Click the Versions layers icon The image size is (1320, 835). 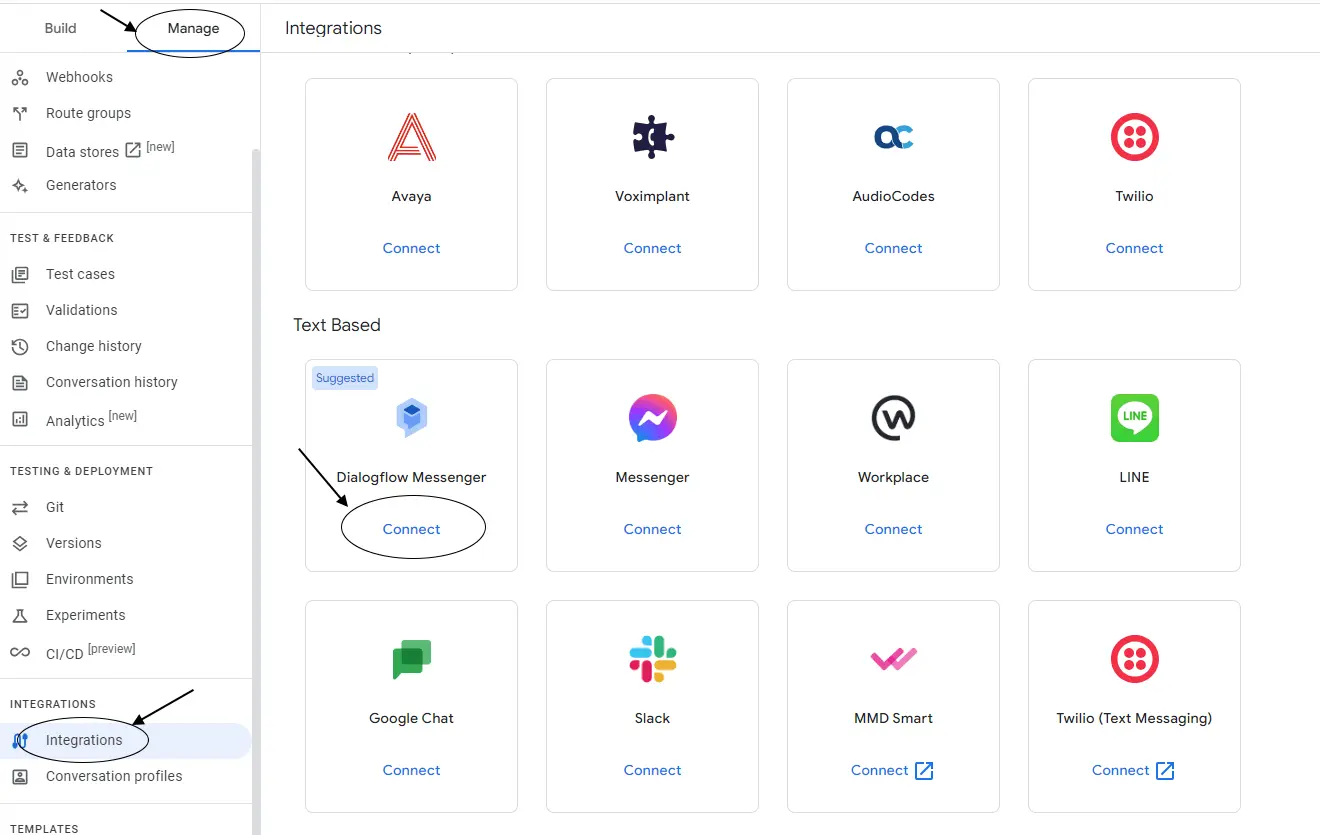[x=20, y=543]
